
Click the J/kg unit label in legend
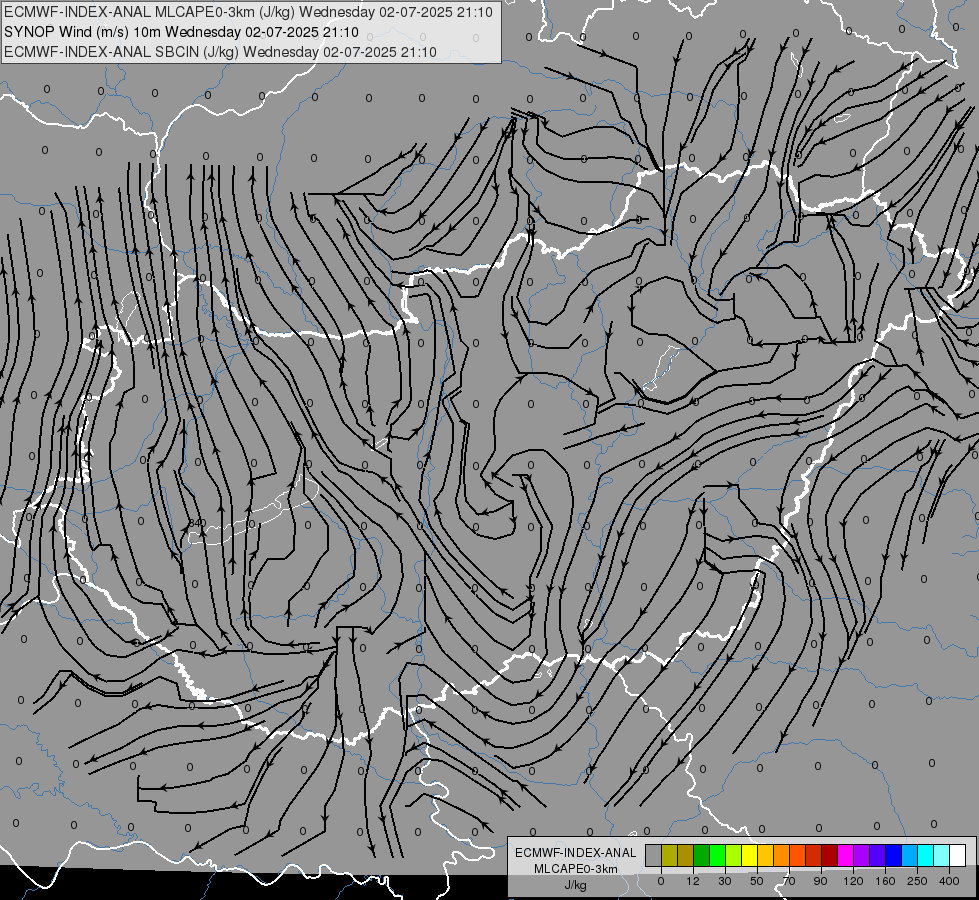(x=575, y=885)
